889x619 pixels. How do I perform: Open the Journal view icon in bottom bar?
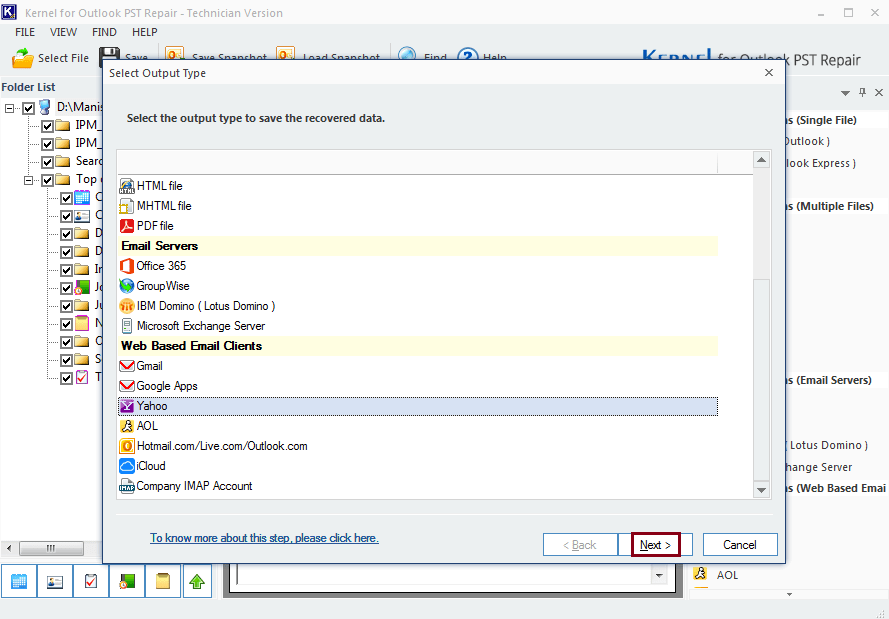click(x=126, y=581)
